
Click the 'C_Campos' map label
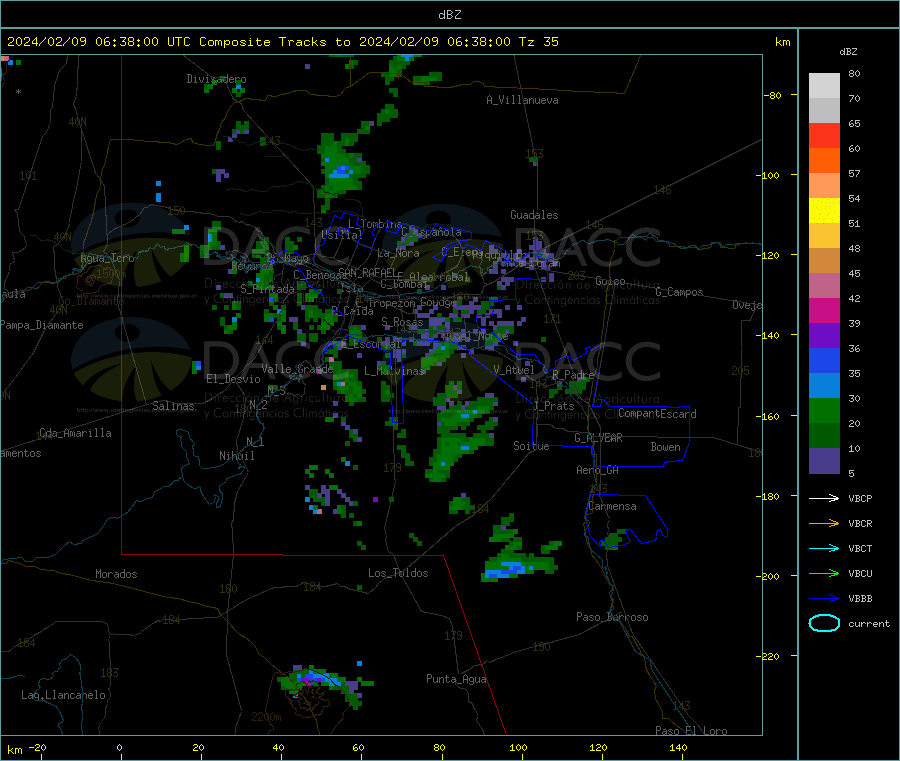[x=679, y=292]
